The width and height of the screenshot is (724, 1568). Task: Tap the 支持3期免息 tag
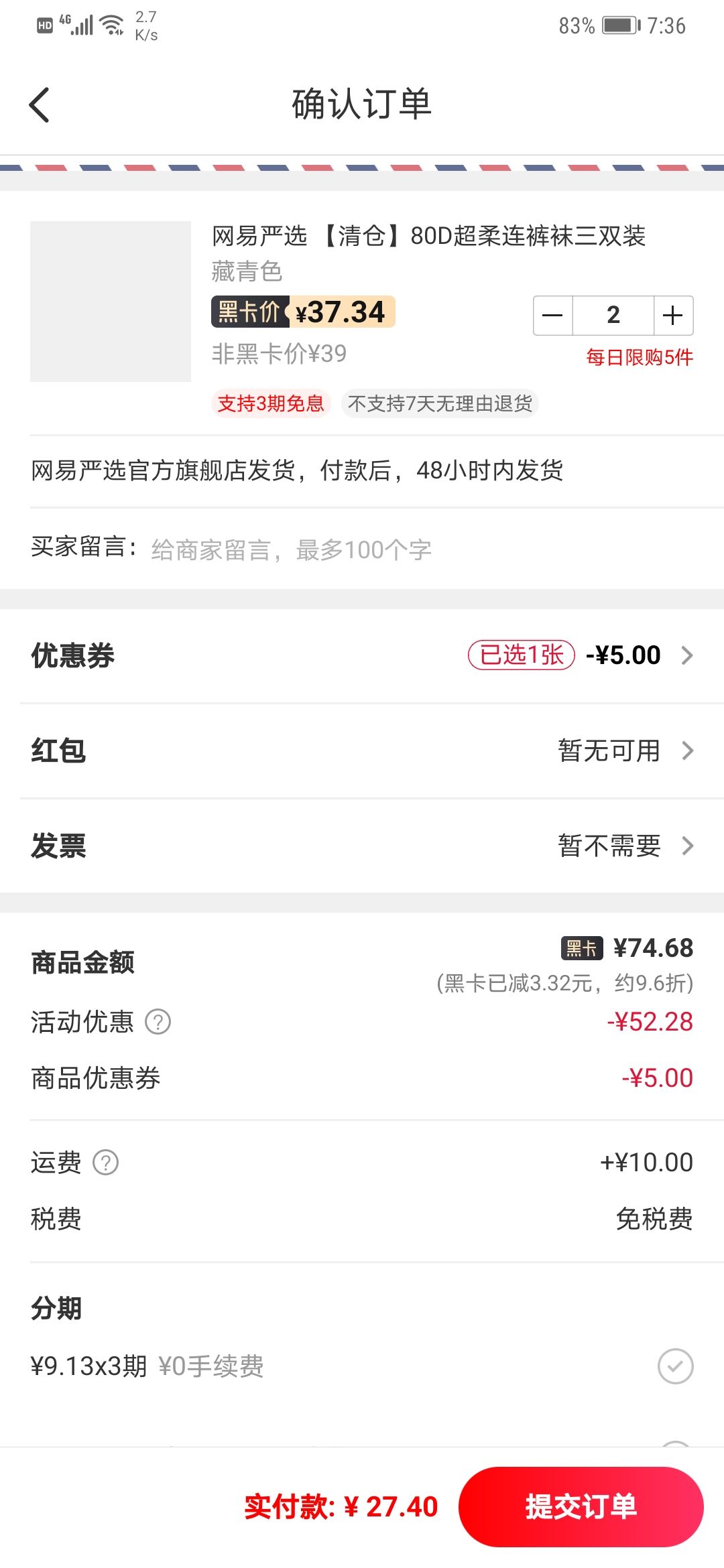(271, 403)
